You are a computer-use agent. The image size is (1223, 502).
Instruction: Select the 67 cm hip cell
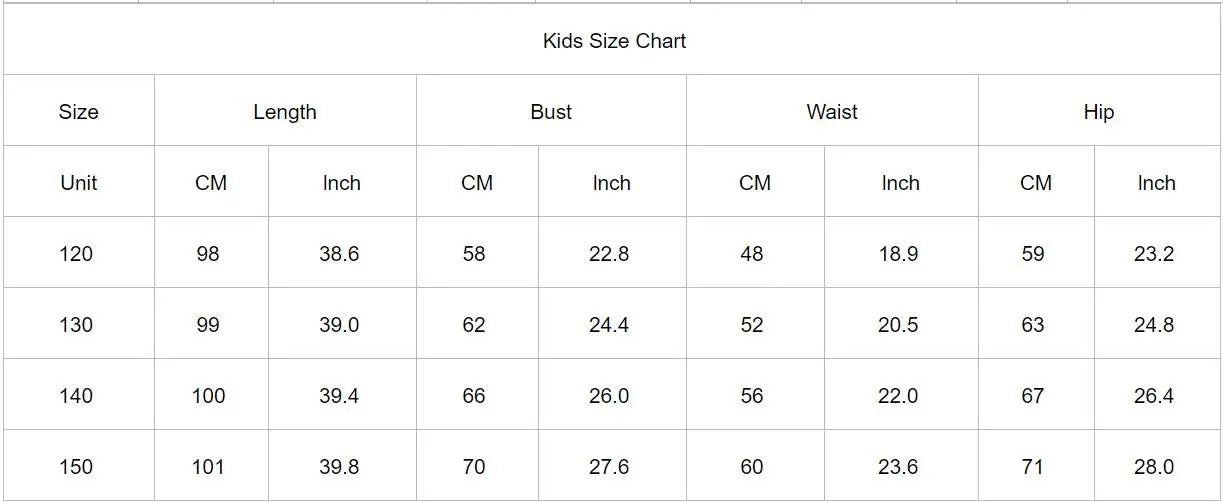click(1033, 396)
